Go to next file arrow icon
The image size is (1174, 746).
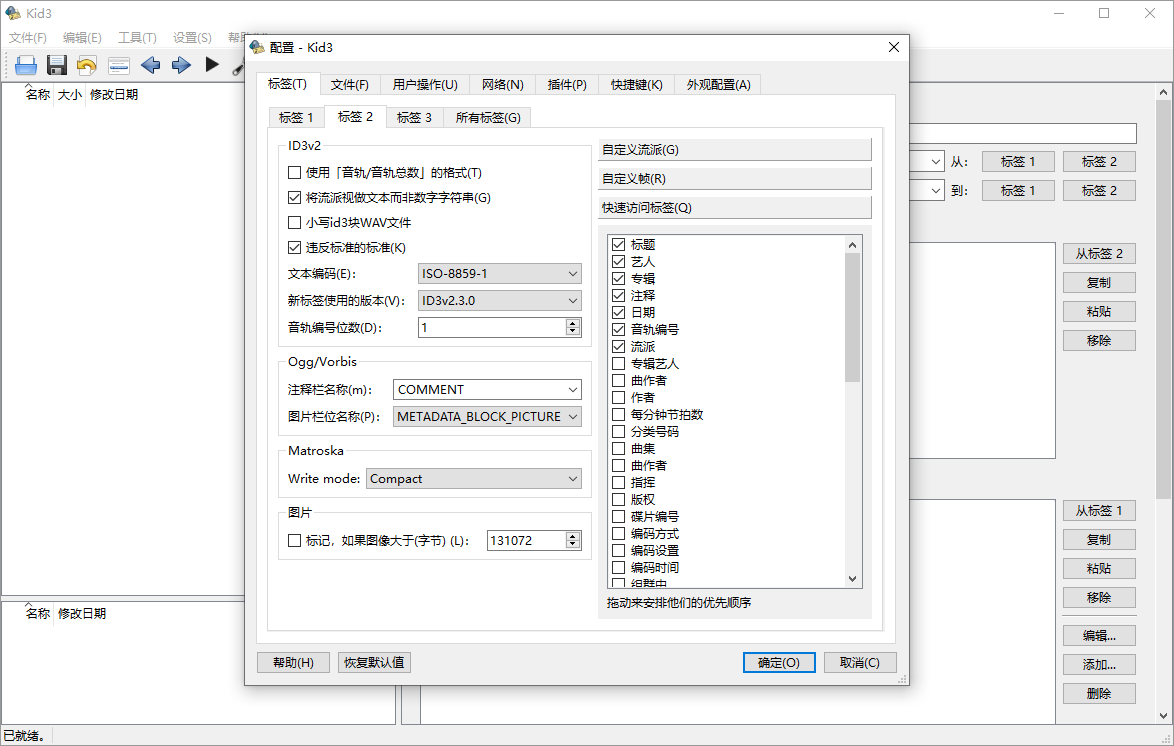pyautogui.click(x=181, y=65)
